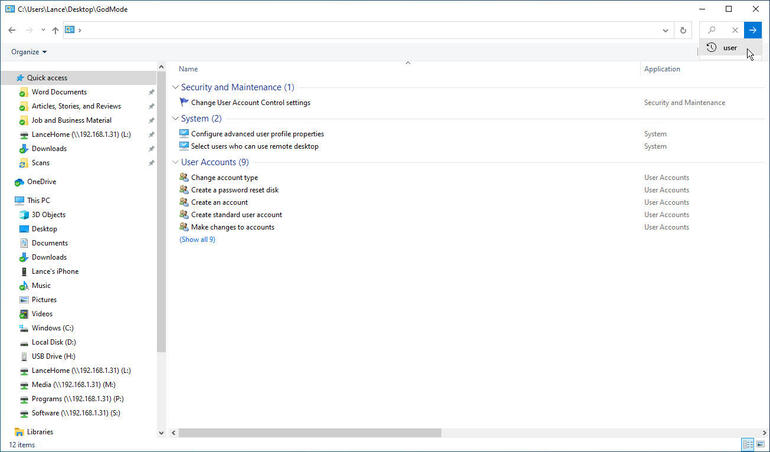
Task: Click the Up one level arrow
Action: (55, 30)
